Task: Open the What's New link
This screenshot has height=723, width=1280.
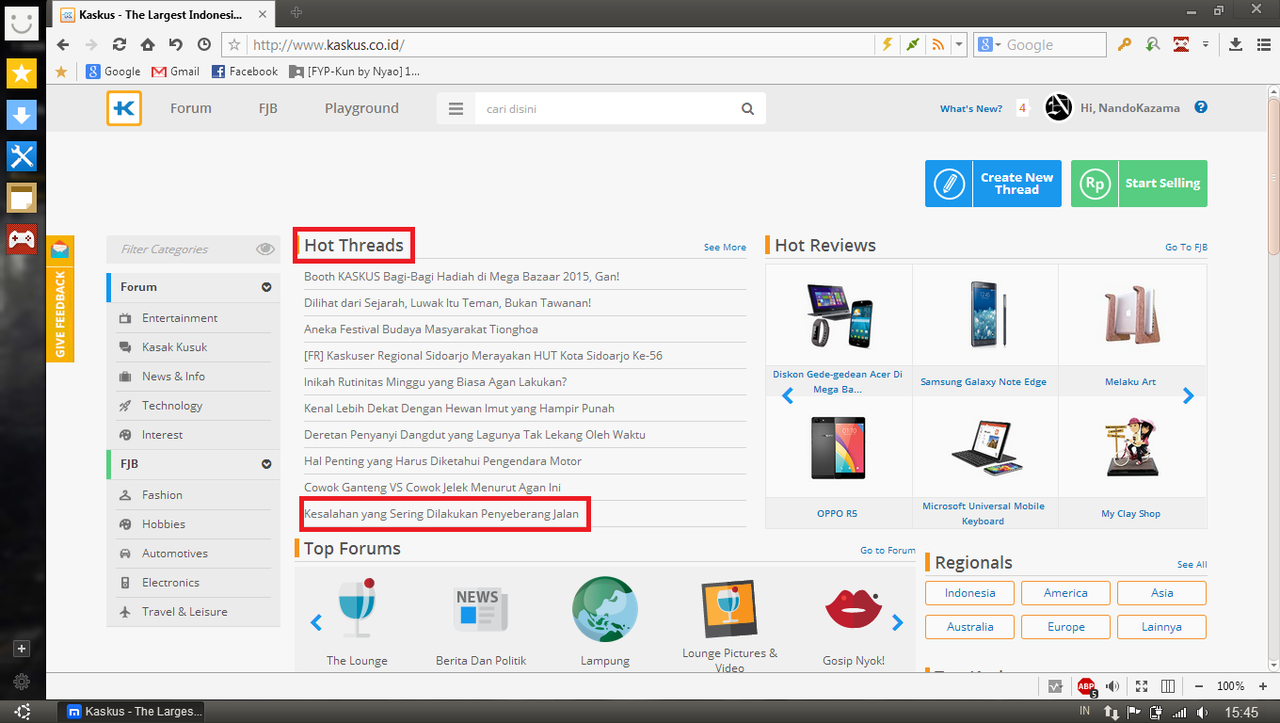Action: (971, 109)
